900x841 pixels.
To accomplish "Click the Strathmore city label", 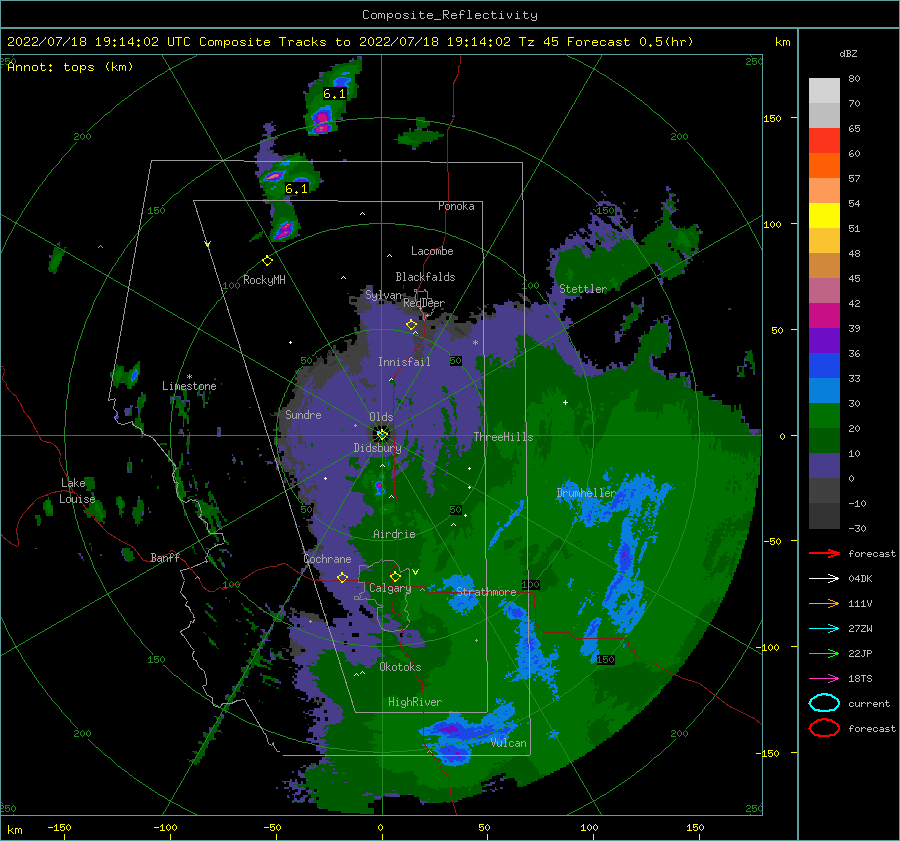I will pos(486,592).
